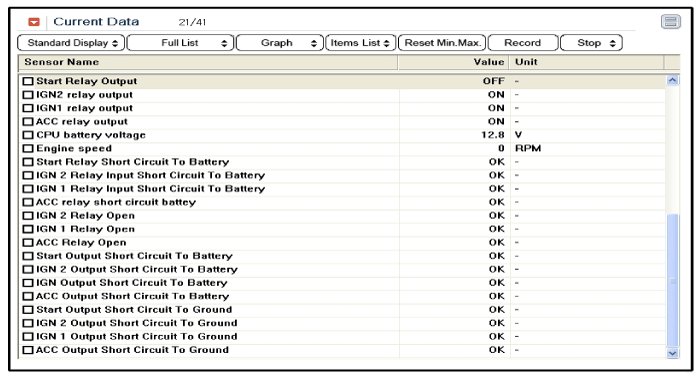Viewport: 700px width, 377px height.
Task: Open the Stop dropdown
Action: [x=592, y=43]
